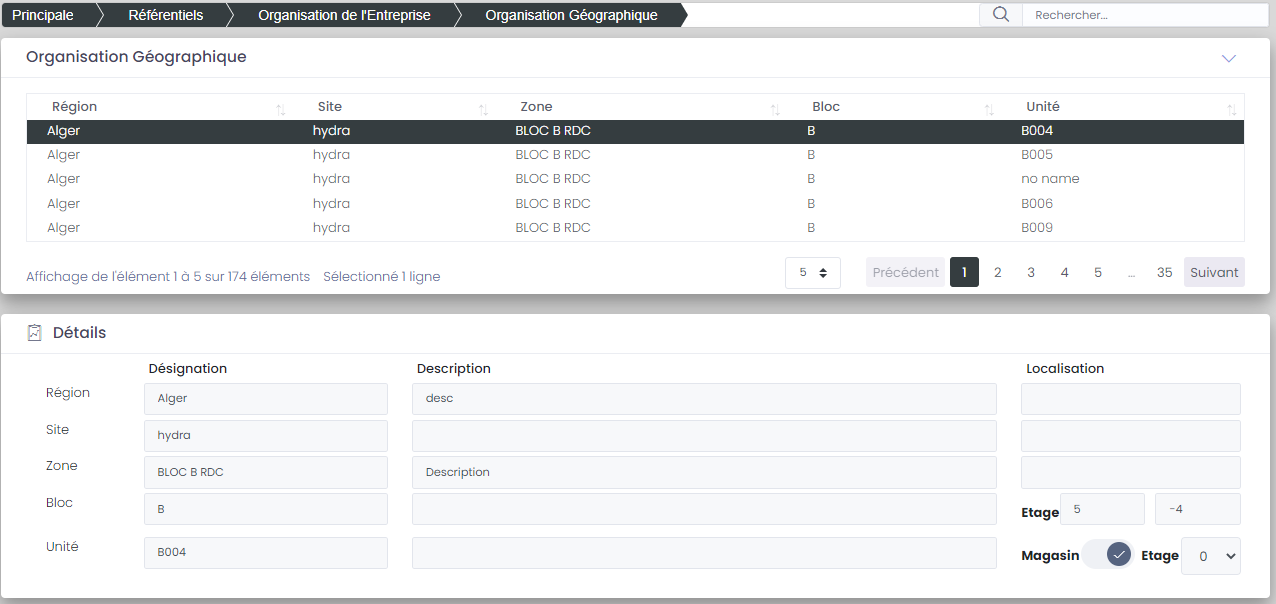Viewport: 1276px width, 604px height.
Task: Sort table by Zone column arrows
Action: tap(775, 108)
